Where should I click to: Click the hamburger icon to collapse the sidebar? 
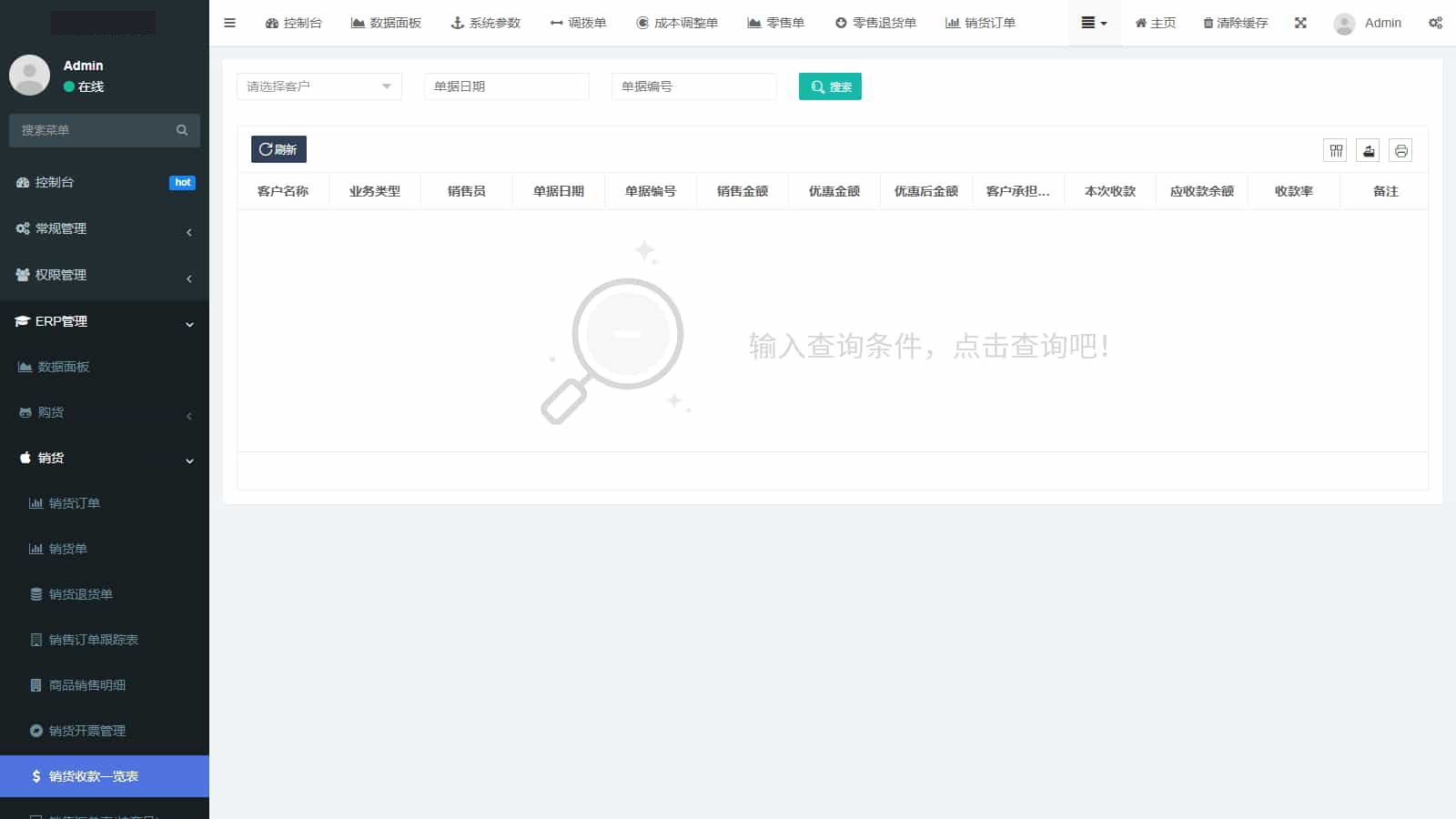point(229,23)
